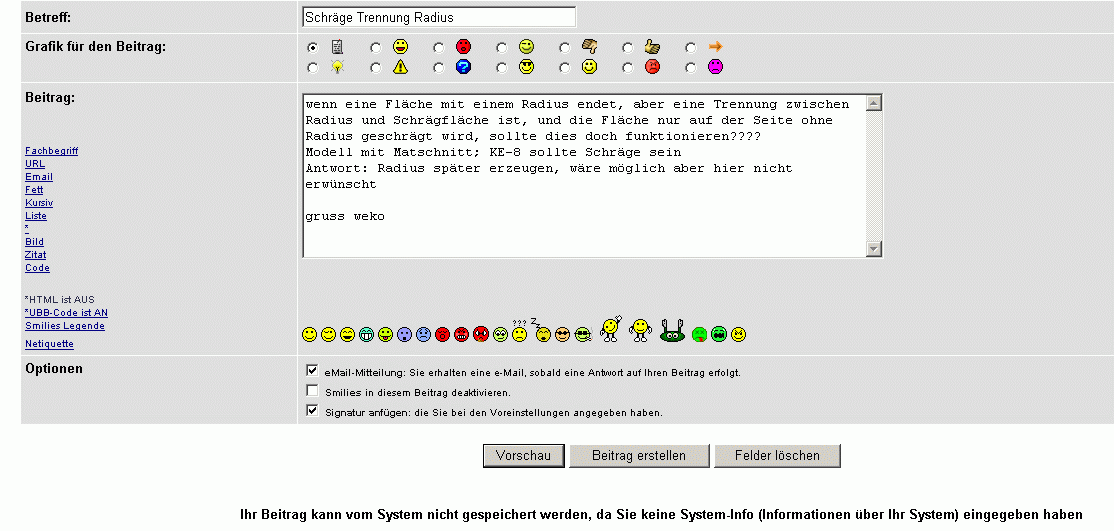
Task: Select radio button for thumbs-down graphic
Action: 564,48
